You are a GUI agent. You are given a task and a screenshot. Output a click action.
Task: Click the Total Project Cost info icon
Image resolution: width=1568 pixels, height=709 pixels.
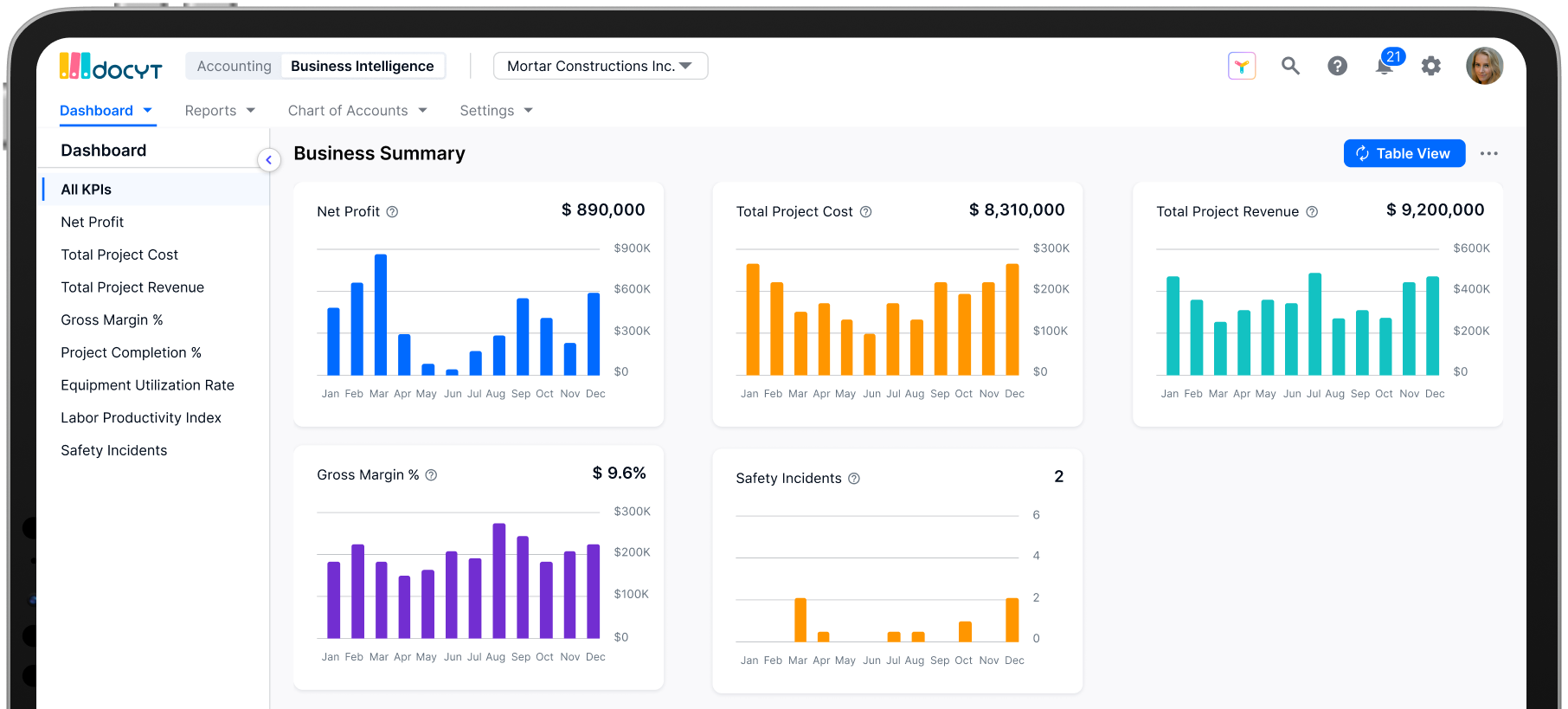tap(865, 212)
